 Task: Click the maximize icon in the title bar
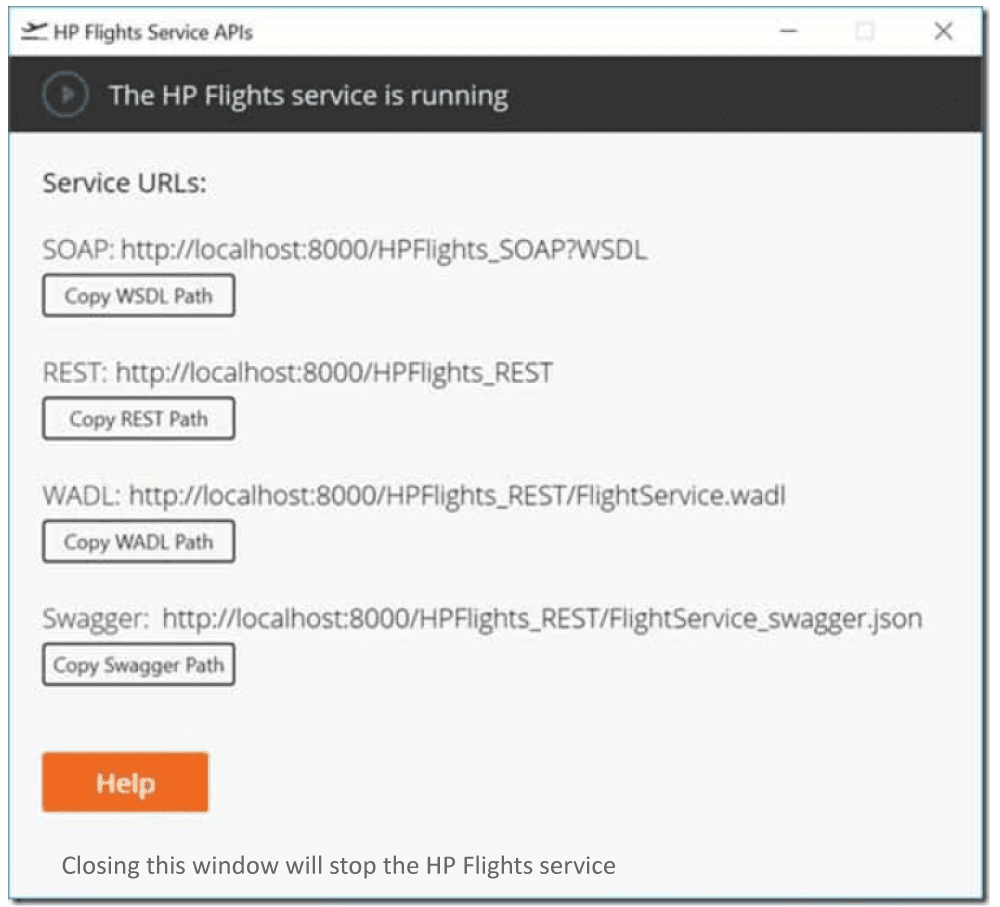866,31
